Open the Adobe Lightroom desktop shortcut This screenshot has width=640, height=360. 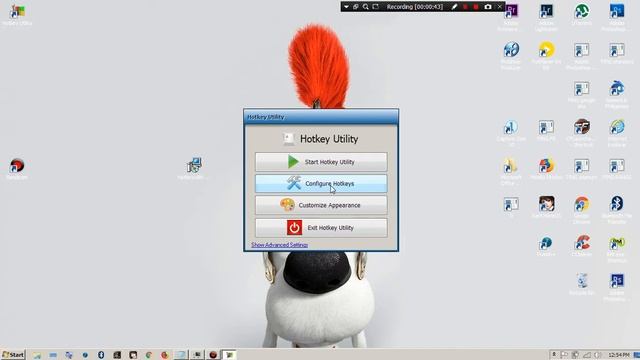(x=546, y=16)
